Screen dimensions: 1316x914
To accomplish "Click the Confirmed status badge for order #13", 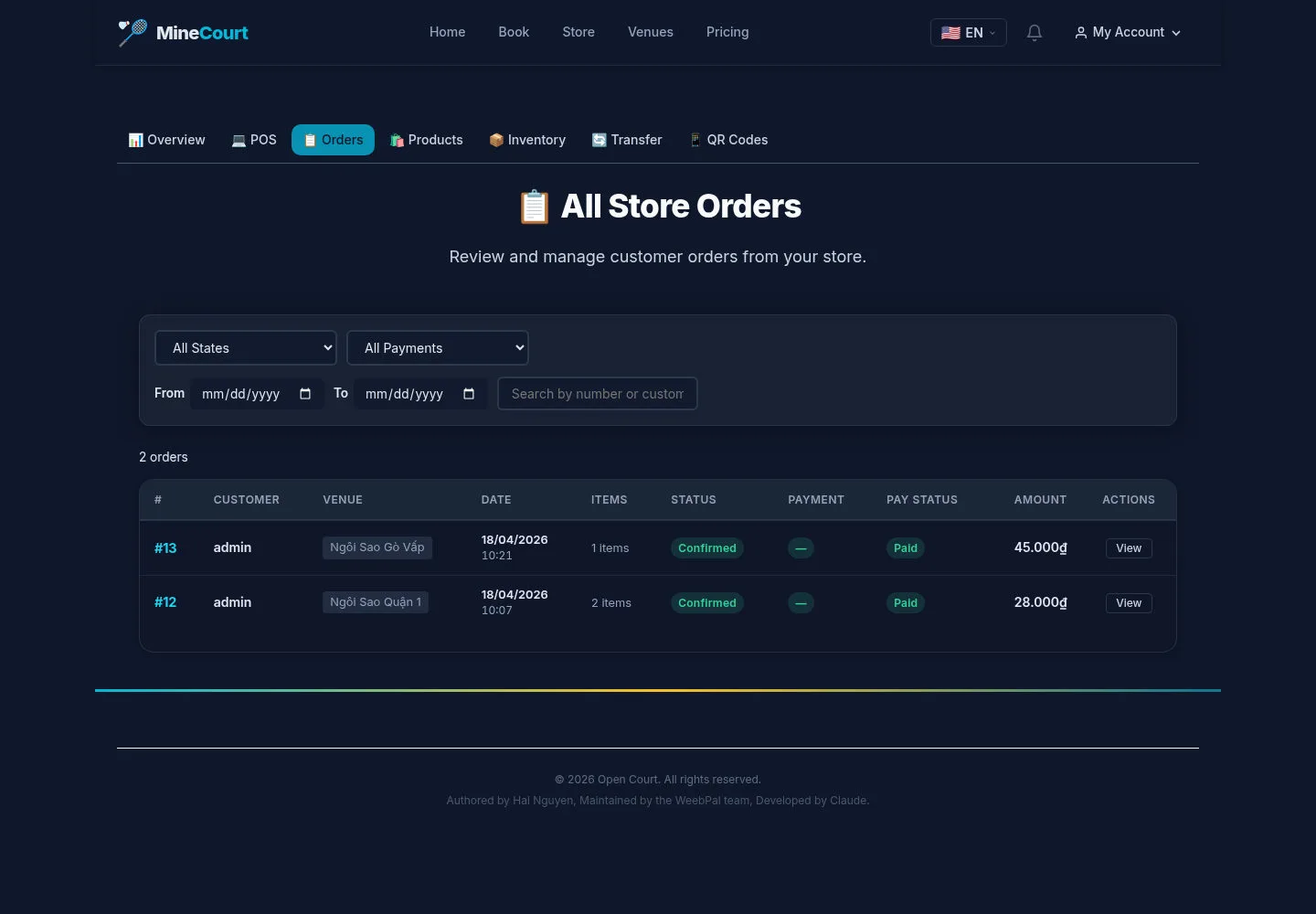I will [707, 548].
